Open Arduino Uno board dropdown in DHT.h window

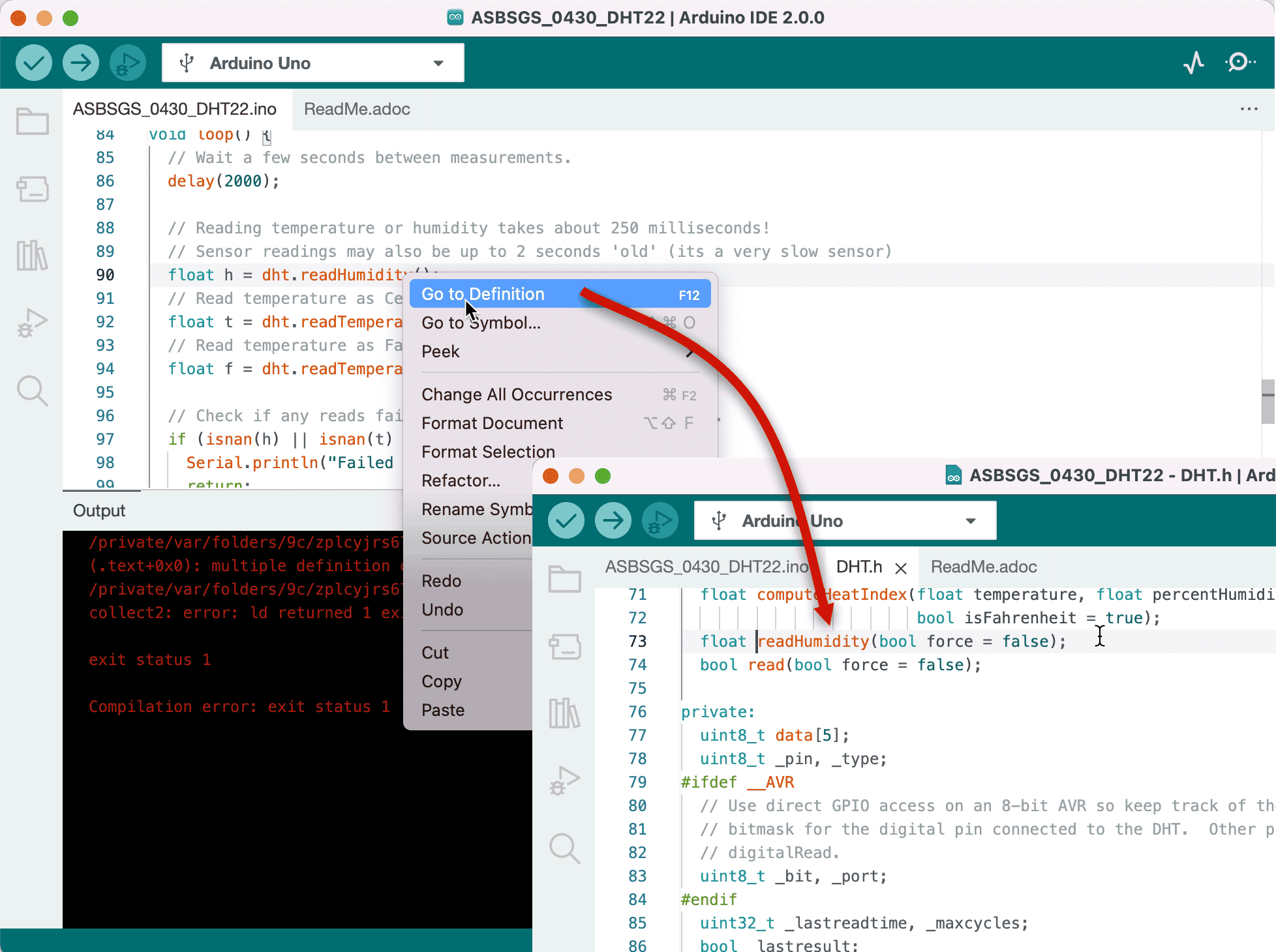coord(845,520)
